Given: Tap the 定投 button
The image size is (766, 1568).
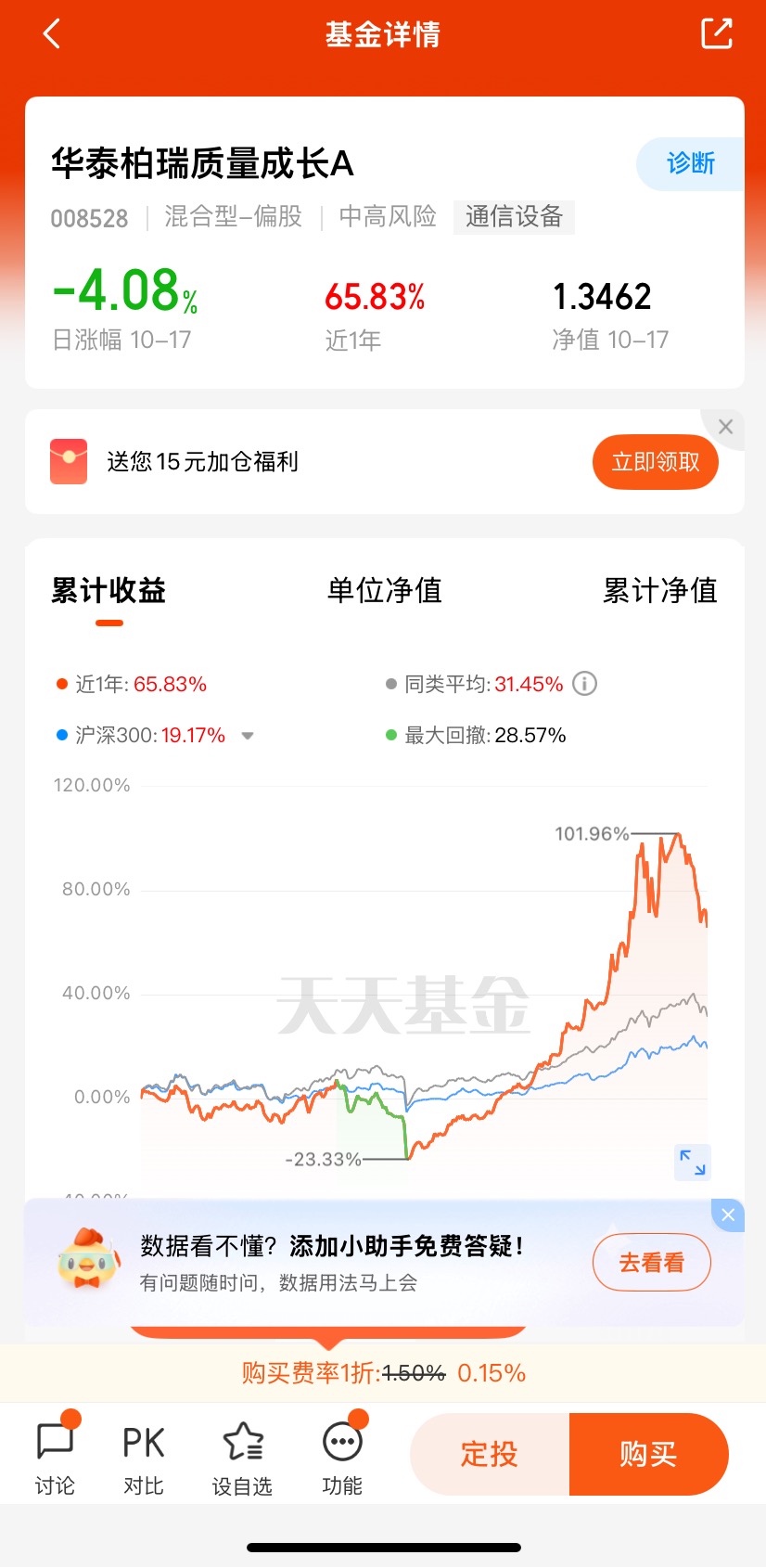Looking at the screenshot, I should (x=490, y=1454).
